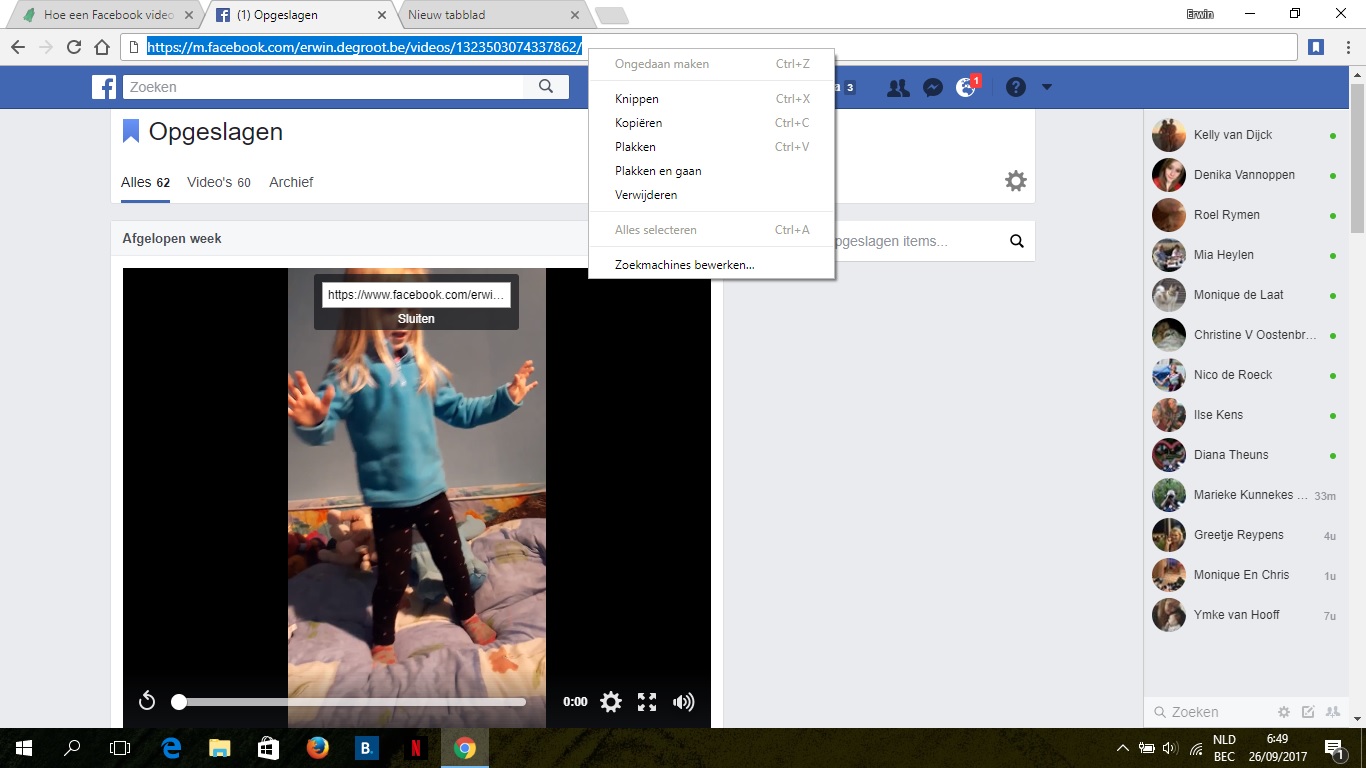
Task: Click the Sluiten button on video overlay
Action: (x=416, y=319)
